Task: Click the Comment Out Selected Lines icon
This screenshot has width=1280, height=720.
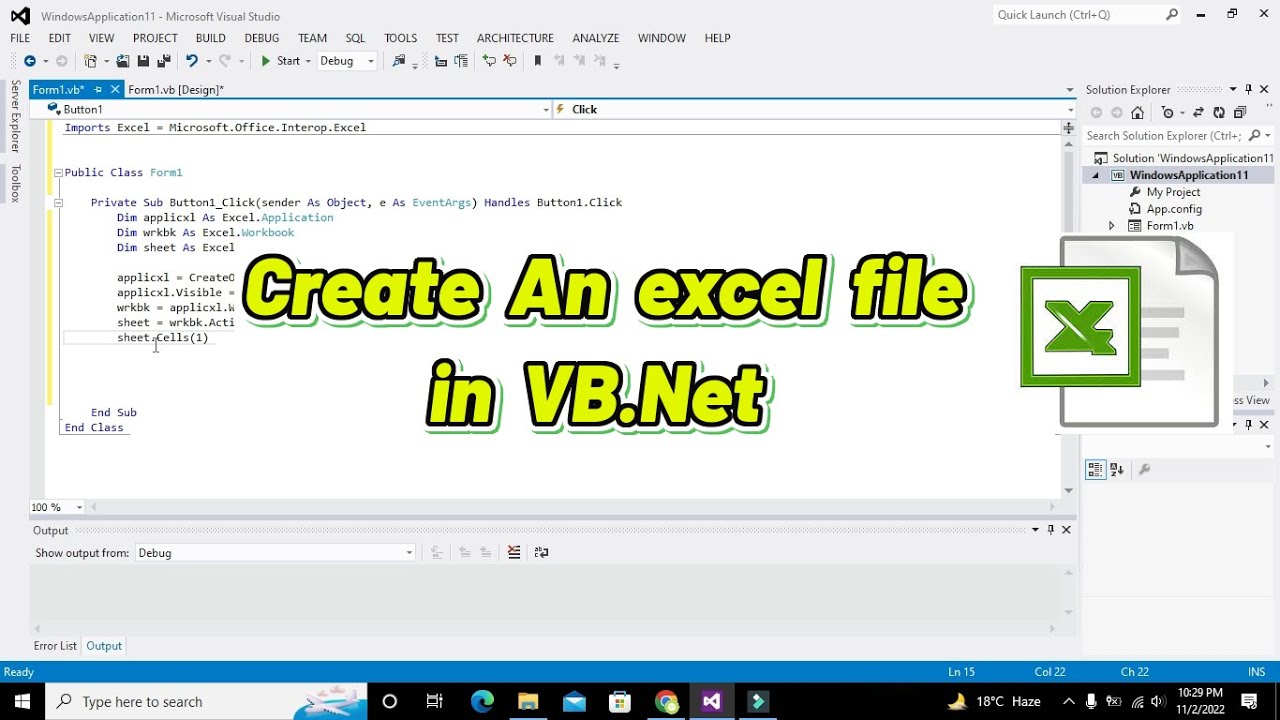Action: coord(489,61)
